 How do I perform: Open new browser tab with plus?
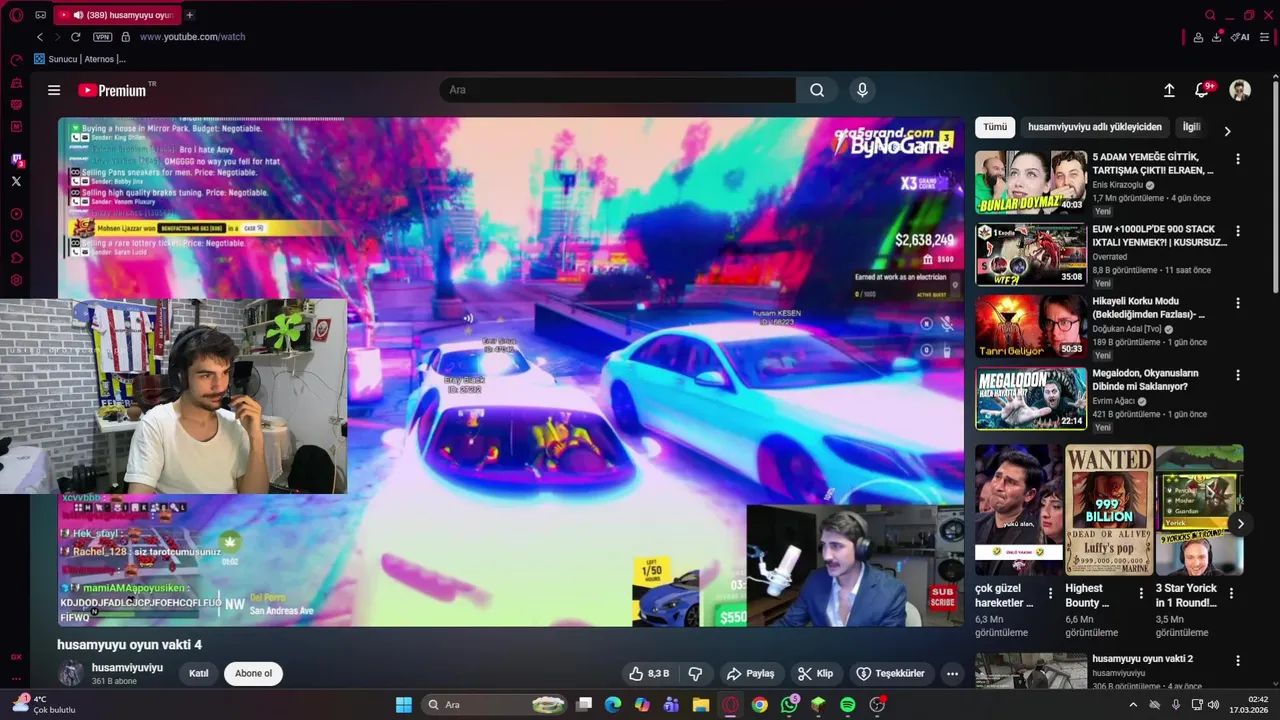(x=190, y=15)
